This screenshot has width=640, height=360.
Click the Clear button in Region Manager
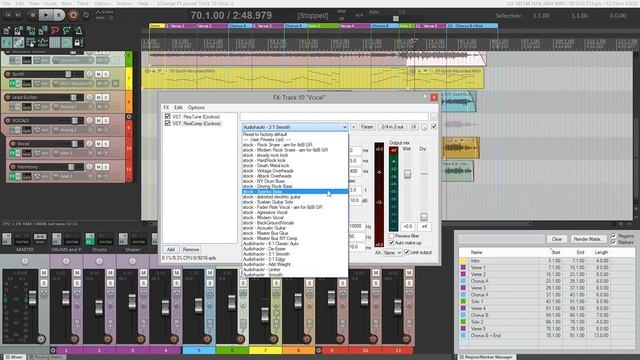point(557,239)
